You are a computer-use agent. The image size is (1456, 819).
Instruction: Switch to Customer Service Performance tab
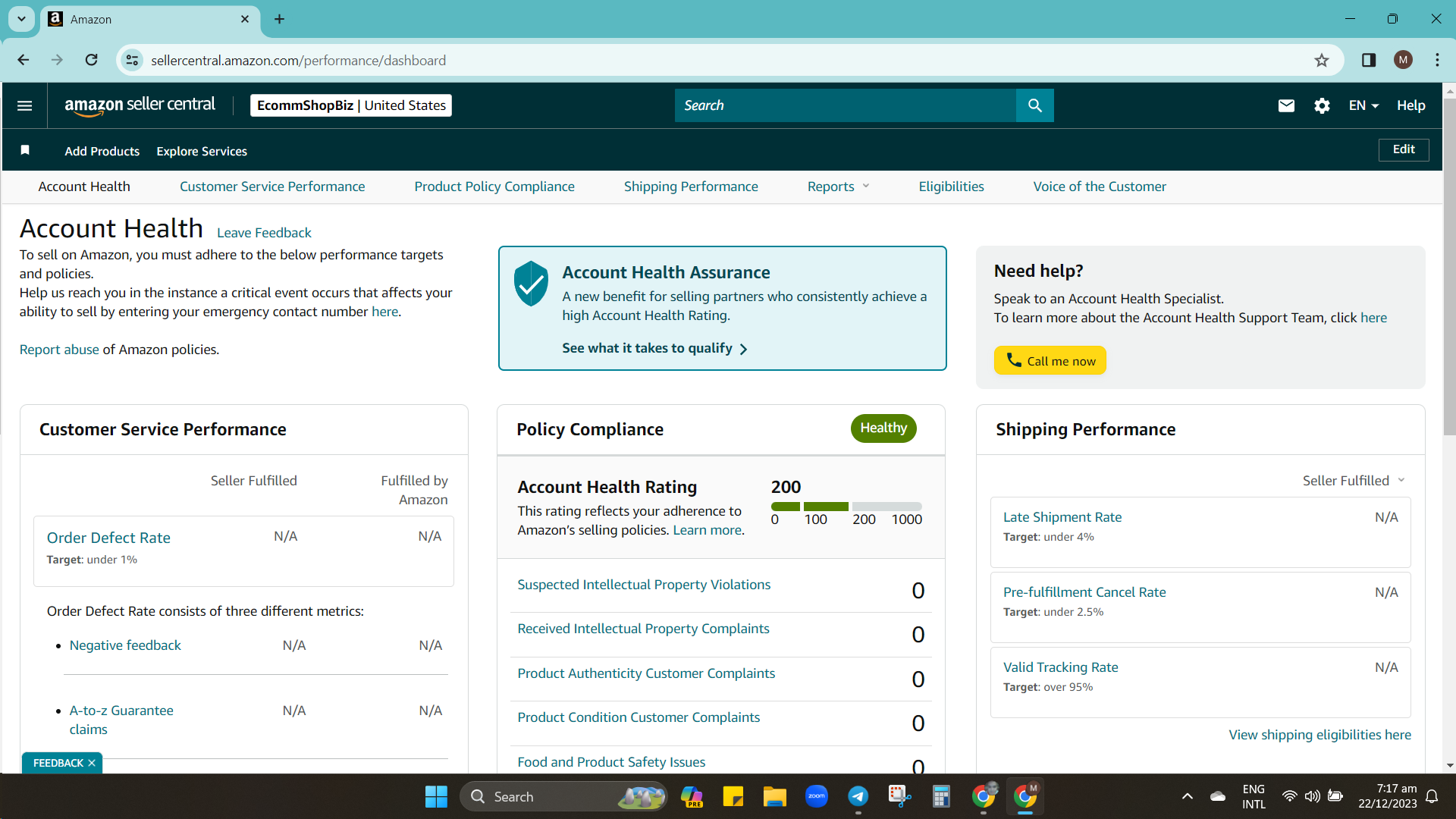[x=272, y=187]
